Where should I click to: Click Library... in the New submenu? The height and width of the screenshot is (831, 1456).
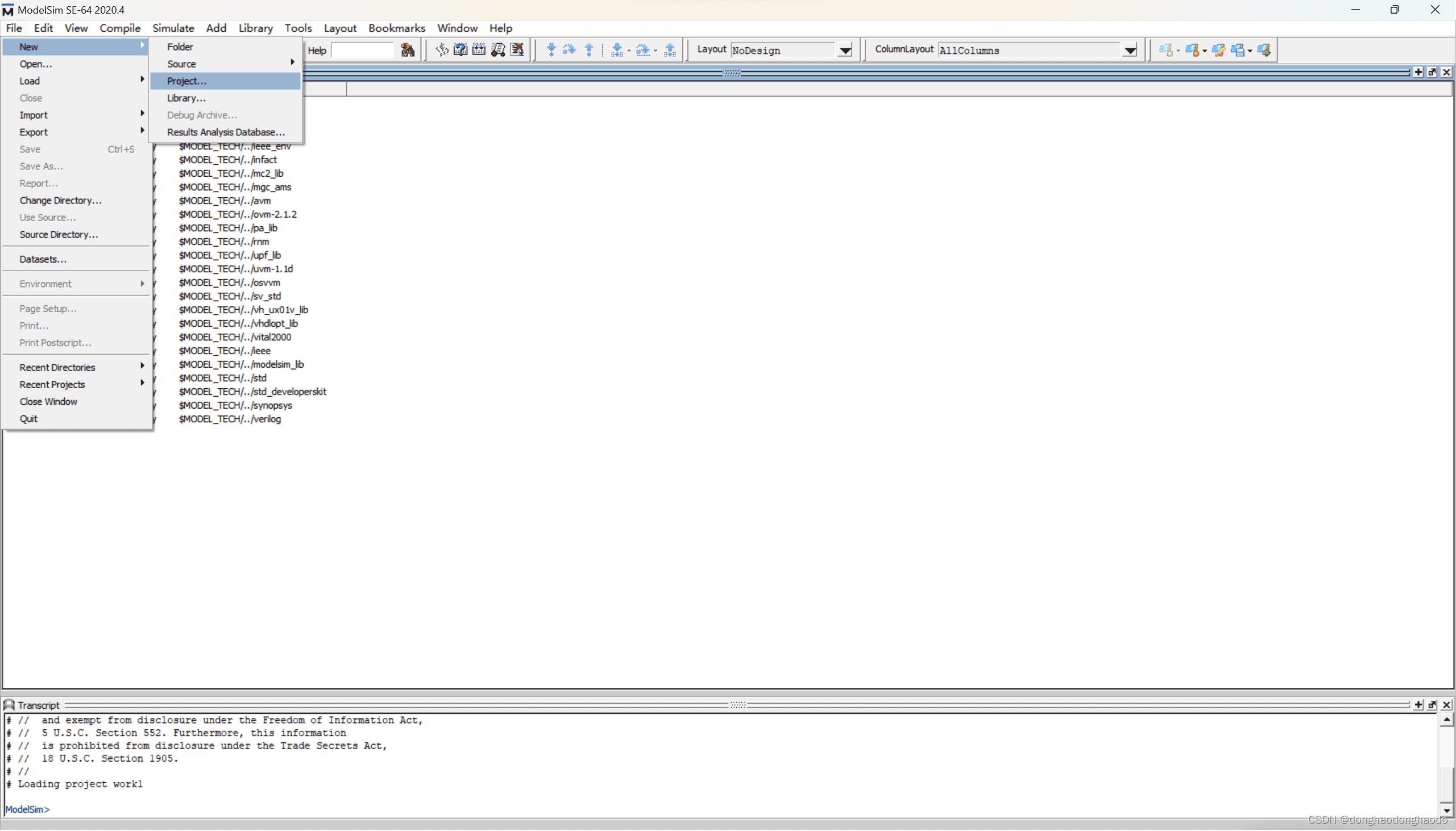(186, 98)
